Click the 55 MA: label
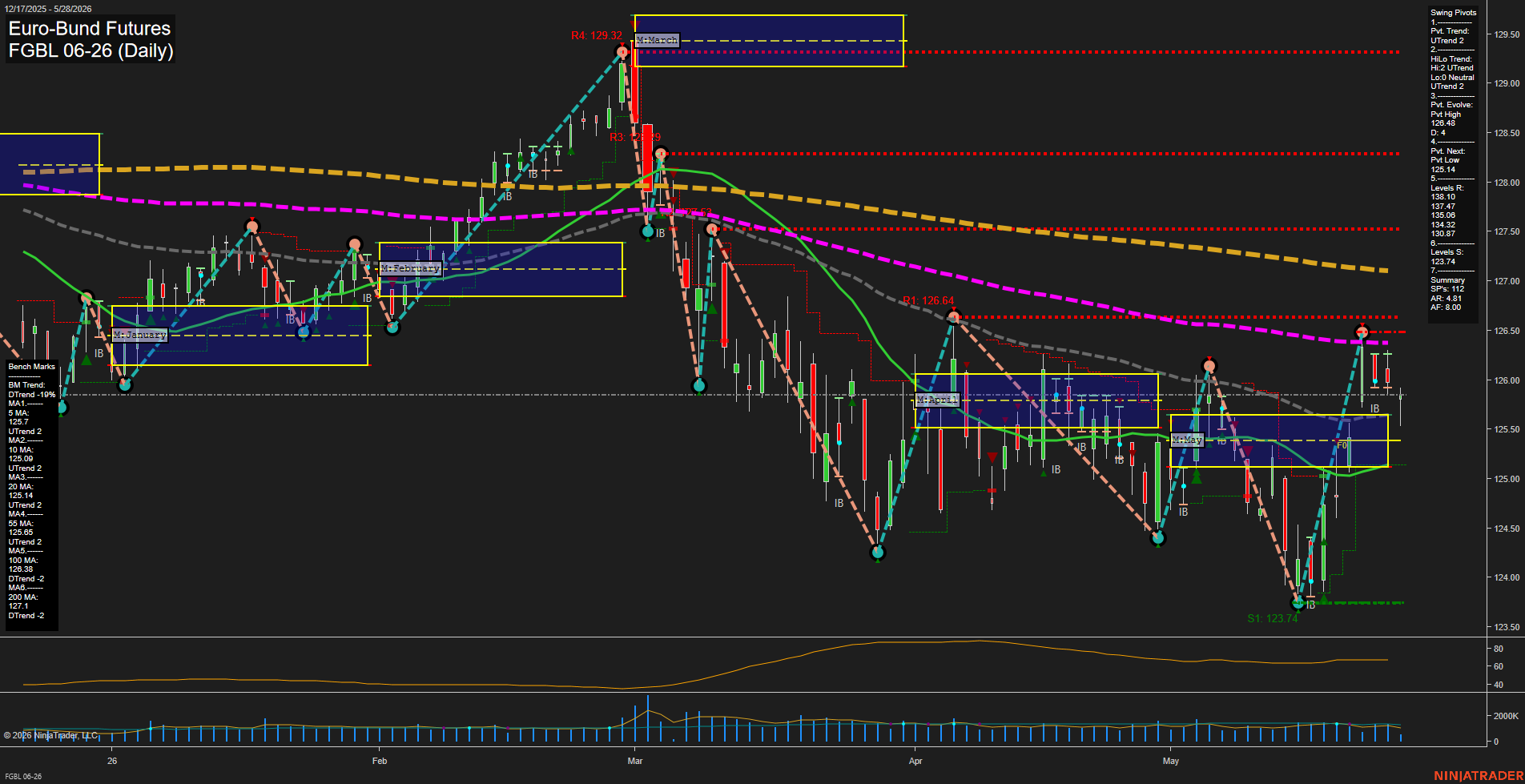The width and height of the screenshot is (1525, 784). (x=21, y=524)
